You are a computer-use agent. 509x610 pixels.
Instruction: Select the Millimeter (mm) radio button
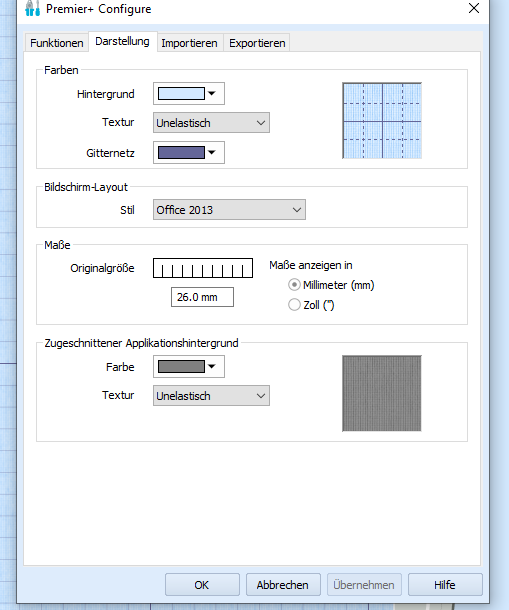(x=294, y=285)
